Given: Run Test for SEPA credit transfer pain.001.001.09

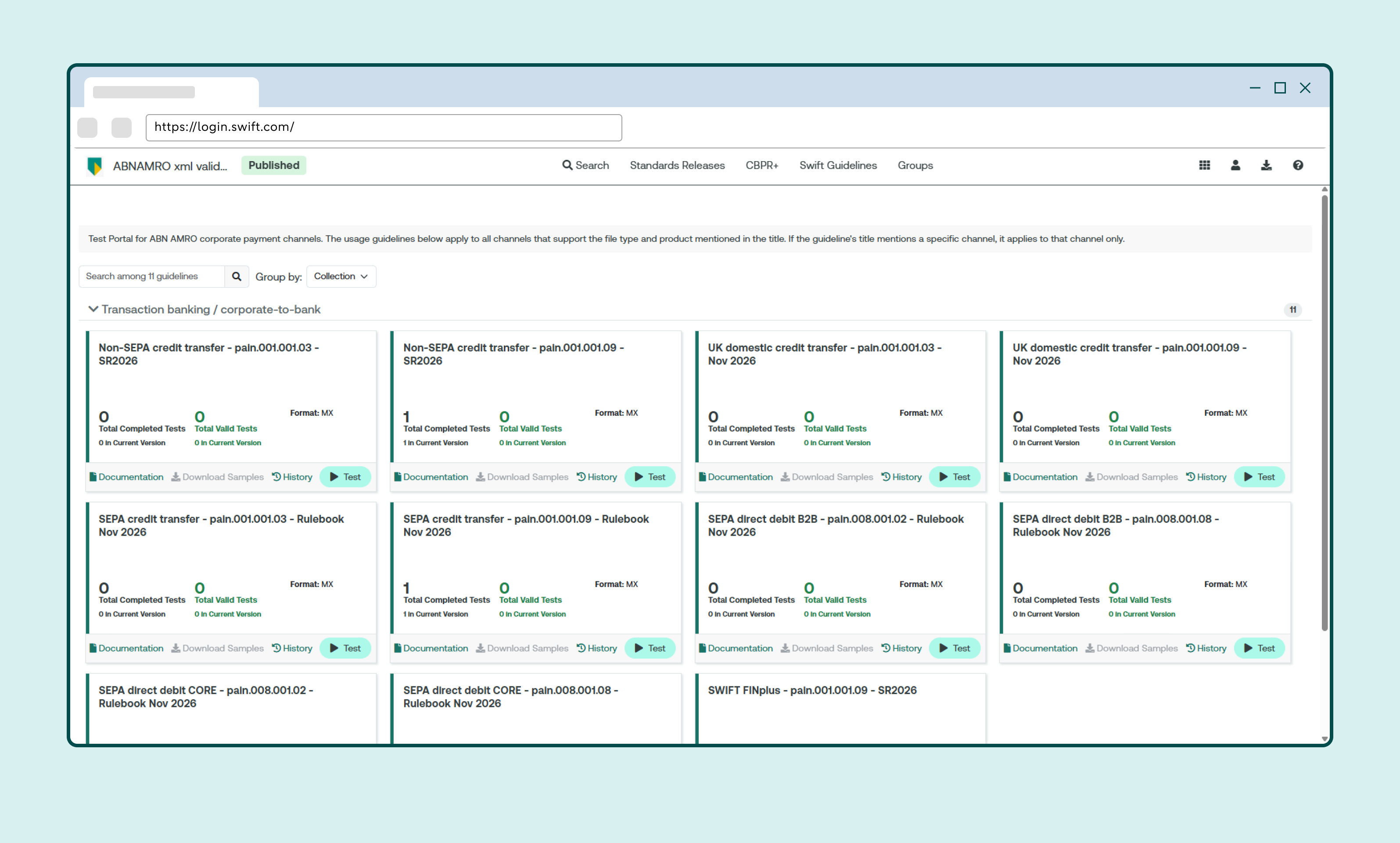Looking at the screenshot, I should pyautogui.click(x=650, y=648).
